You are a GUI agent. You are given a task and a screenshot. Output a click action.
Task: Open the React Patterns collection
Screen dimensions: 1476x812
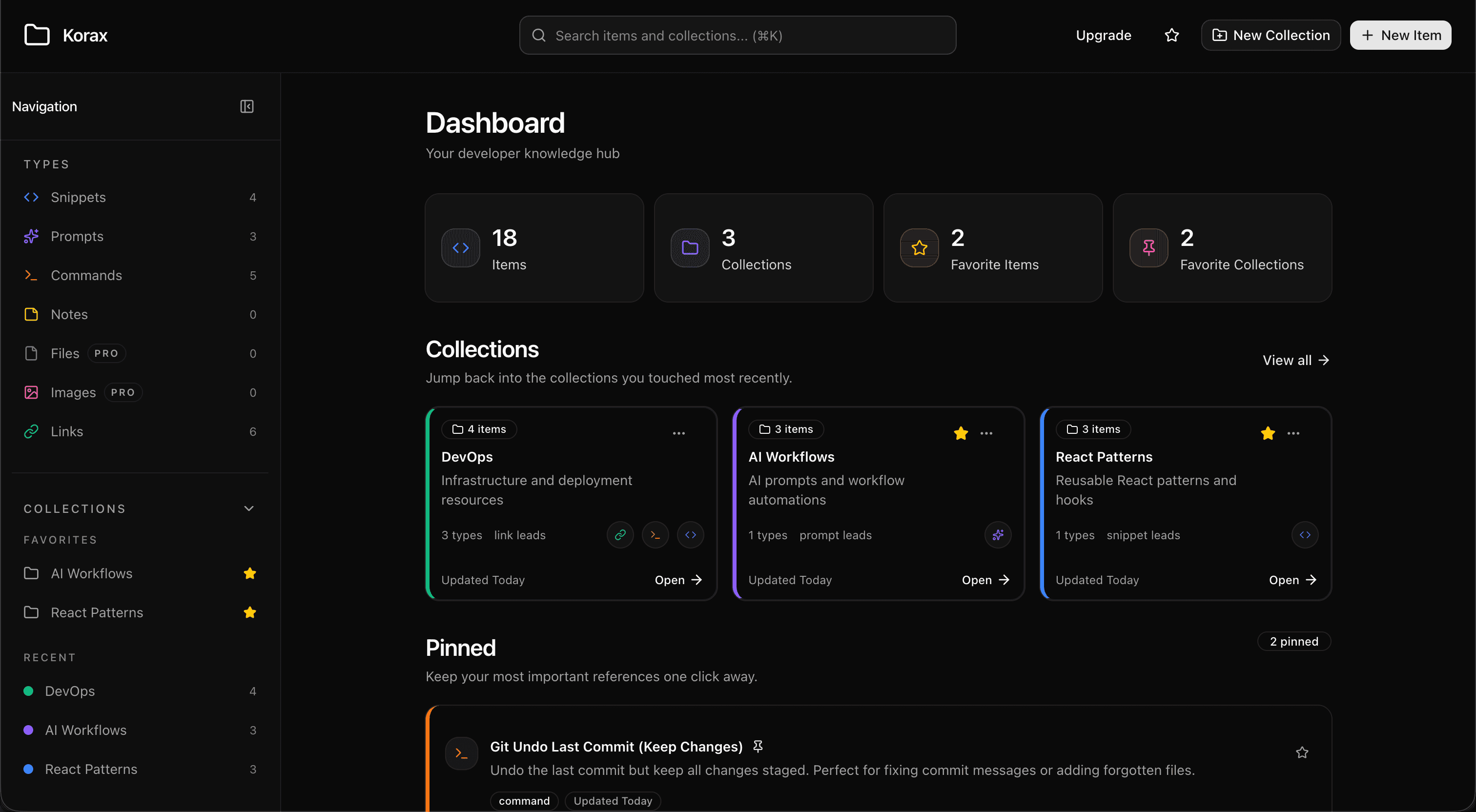click(1292, 580)
